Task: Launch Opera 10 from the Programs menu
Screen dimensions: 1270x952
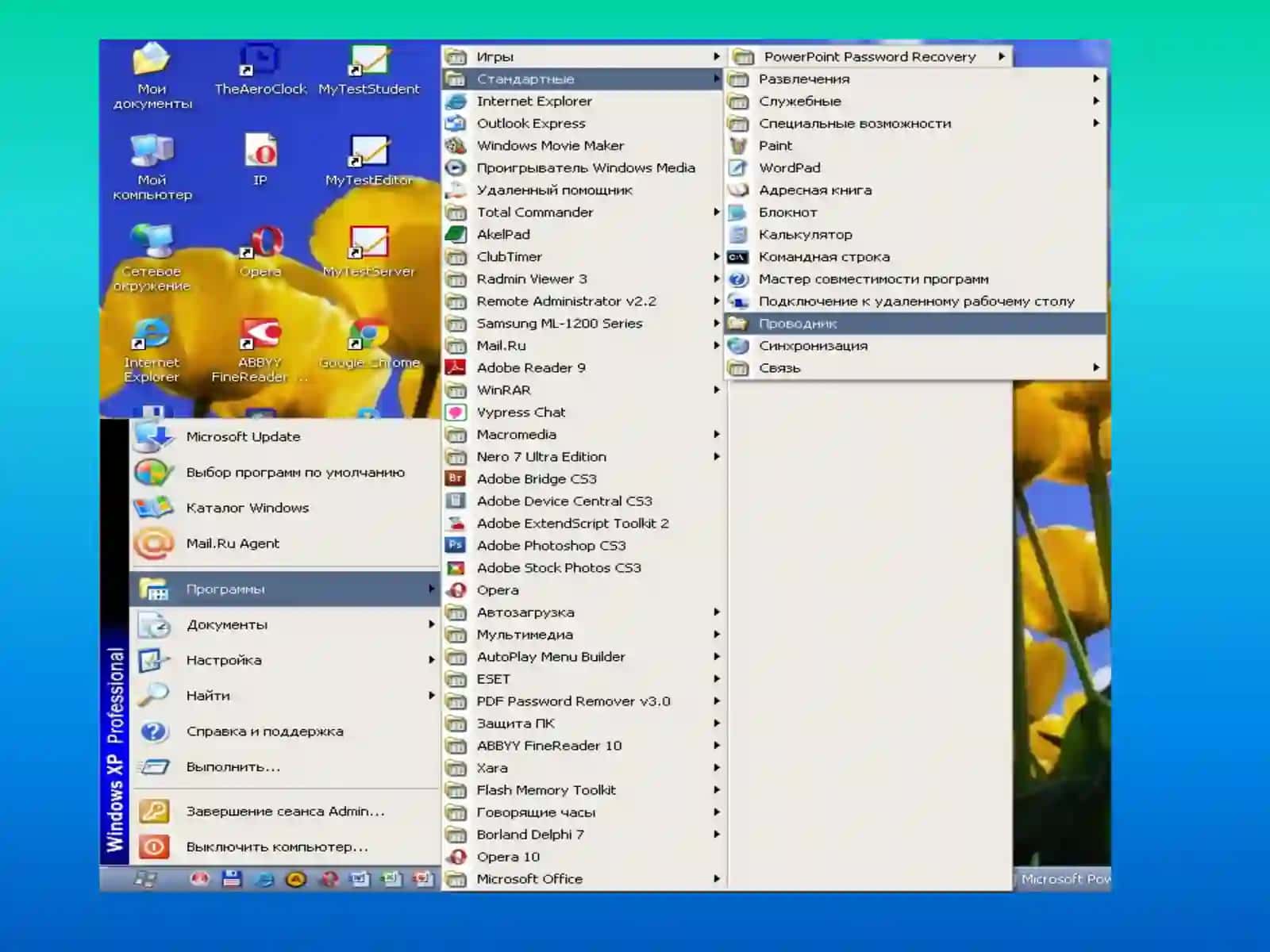Action: tap(583, 857)
